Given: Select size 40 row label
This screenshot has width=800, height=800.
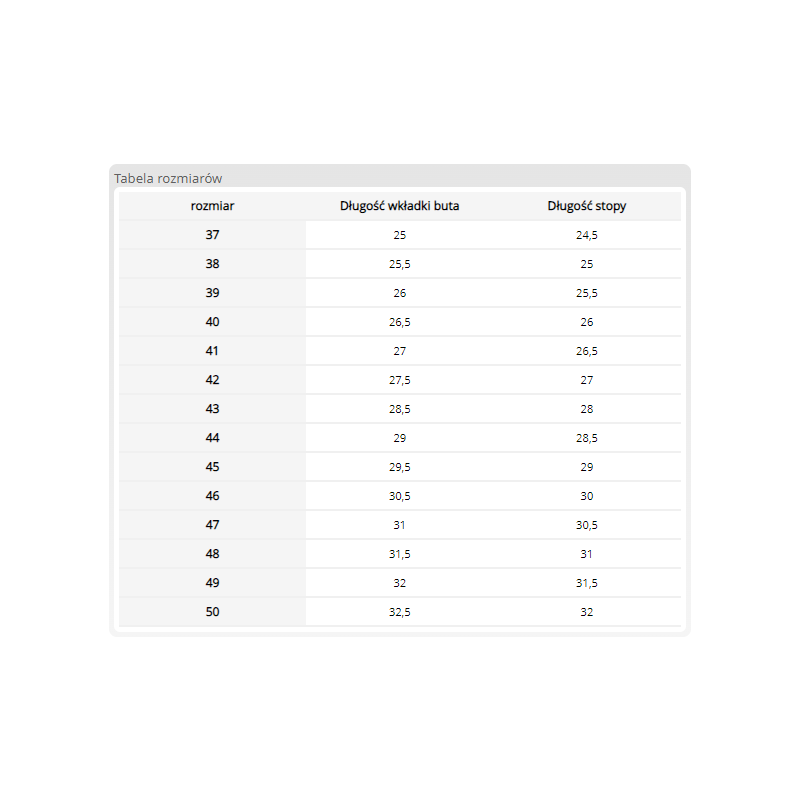Looking at the screenshot, I should click(213, 322).
